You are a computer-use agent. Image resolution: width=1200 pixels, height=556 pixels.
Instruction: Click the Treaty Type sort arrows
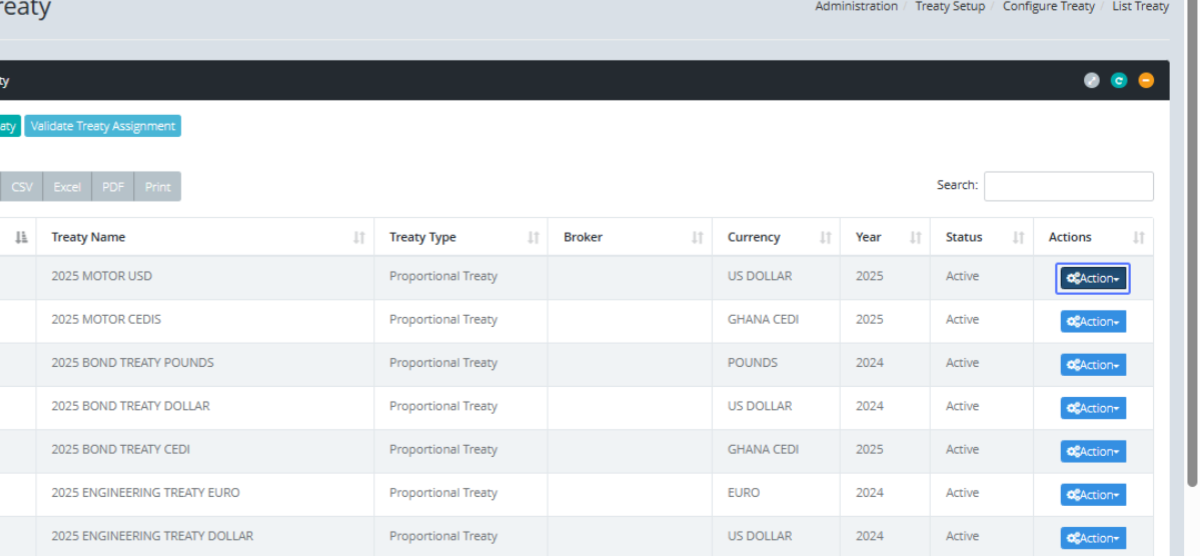tap(533, 238)
